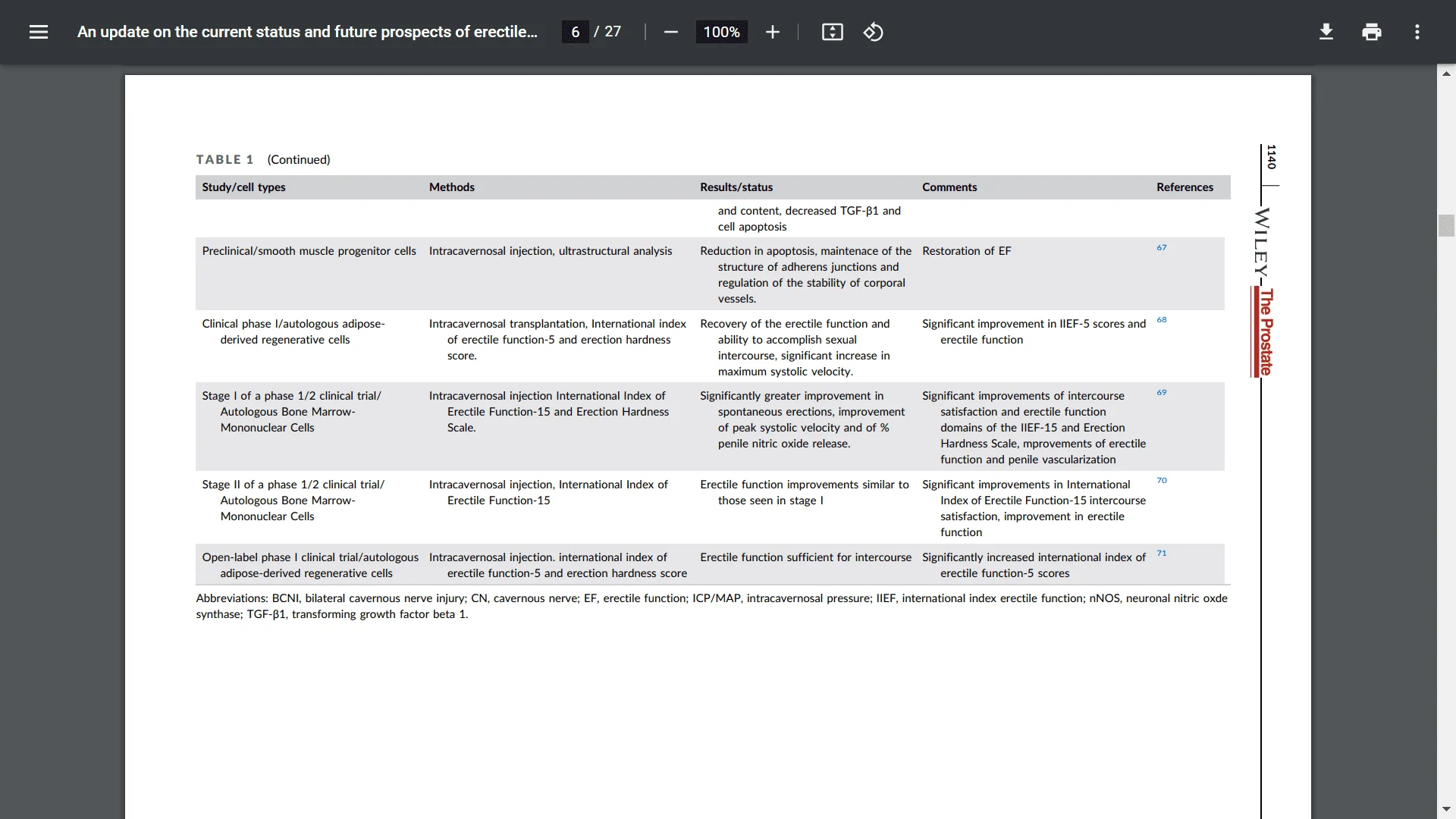1456x819 pixels.
Task: Click 'Erectile function sufficient for intercourse' cell
Action: tap(805, 557)
